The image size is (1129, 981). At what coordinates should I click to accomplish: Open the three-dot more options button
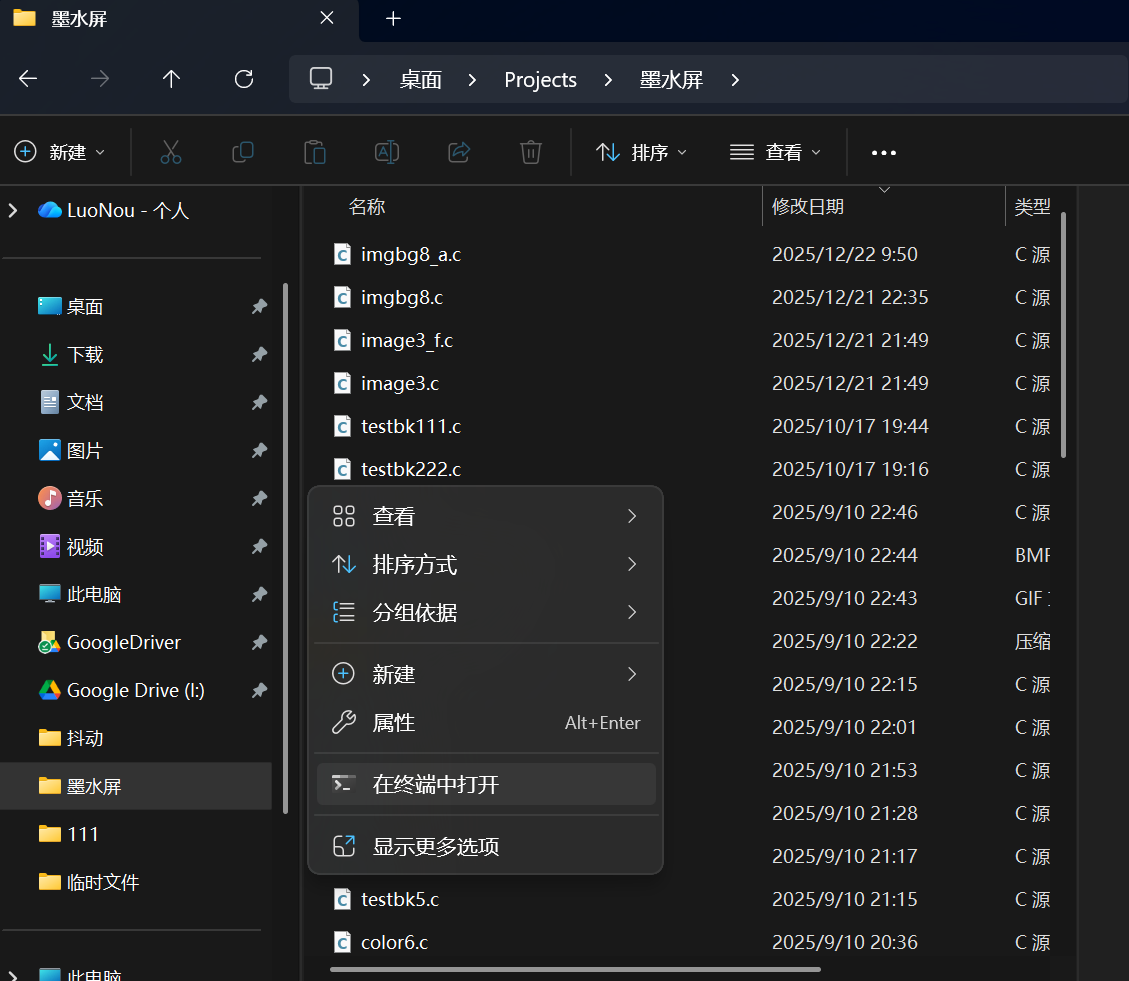[x=884, y=152]
